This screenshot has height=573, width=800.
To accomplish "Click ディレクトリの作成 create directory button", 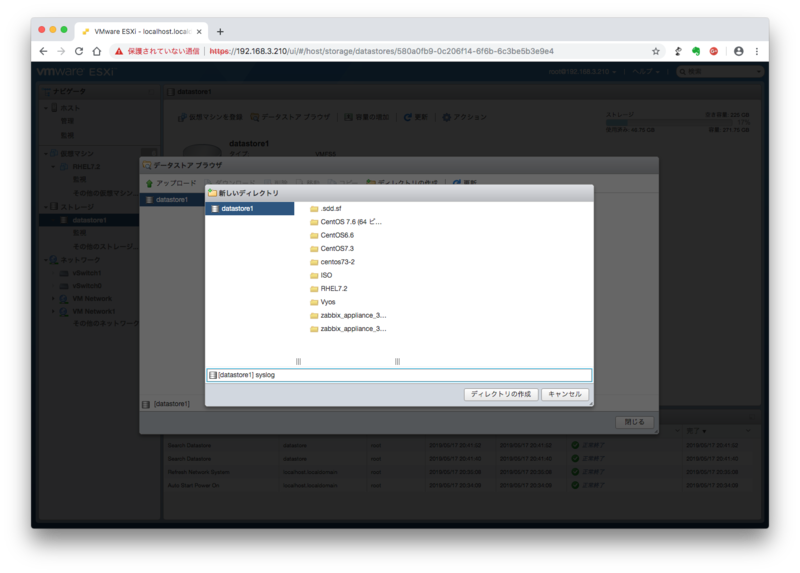I will pos(501,394).
